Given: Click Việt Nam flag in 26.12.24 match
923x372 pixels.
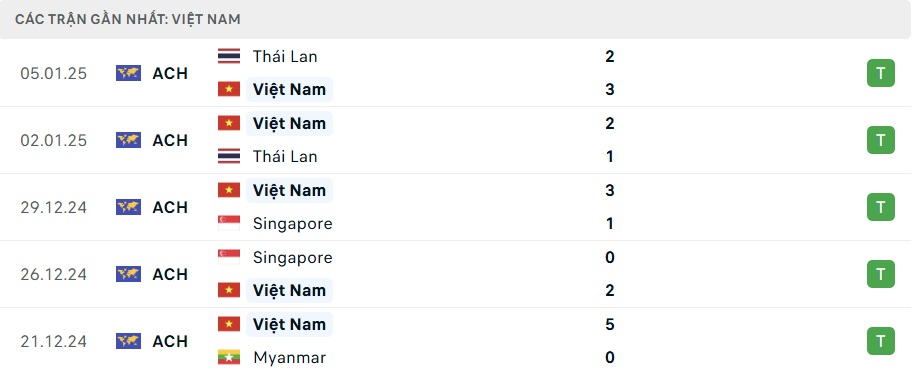Looking at the screenshot, I should (229, 290).
